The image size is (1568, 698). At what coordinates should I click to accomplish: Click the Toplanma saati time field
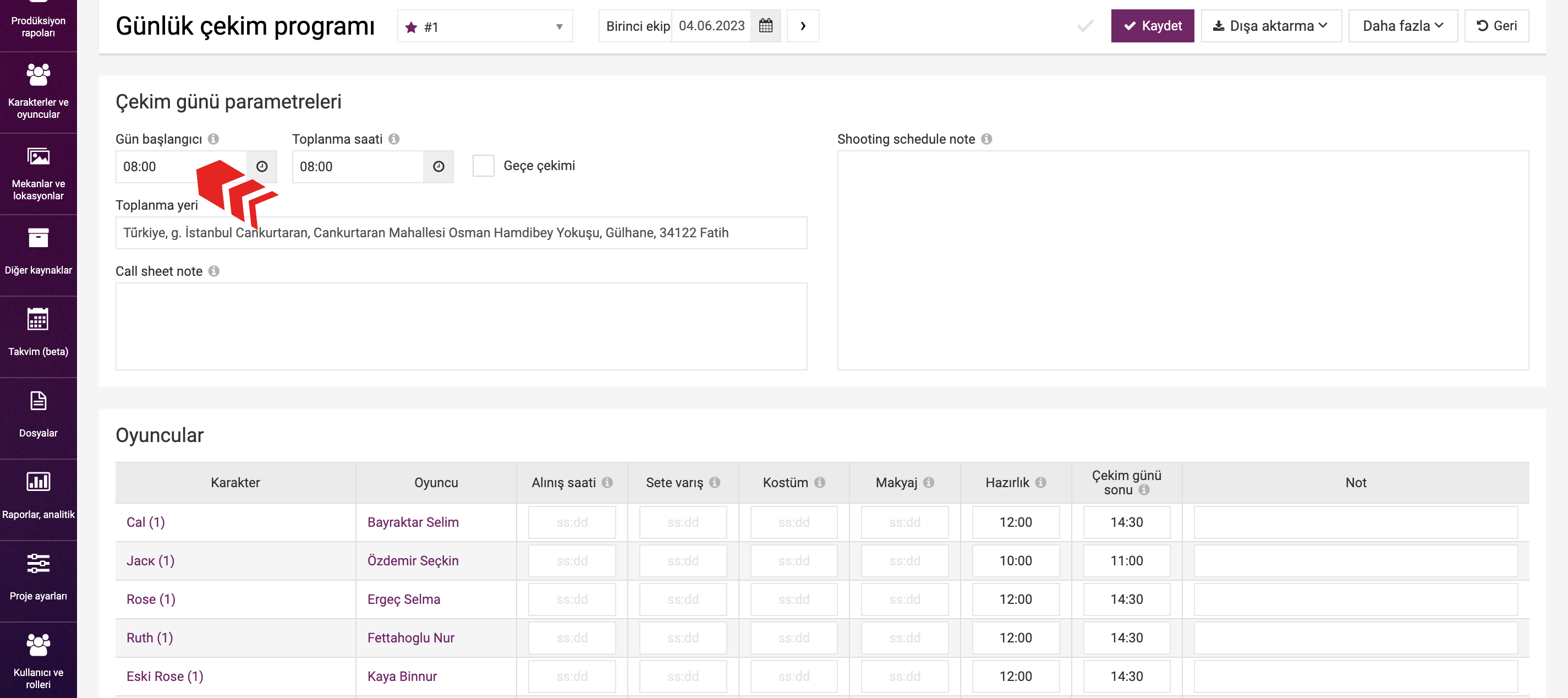(x=358, y=166)
